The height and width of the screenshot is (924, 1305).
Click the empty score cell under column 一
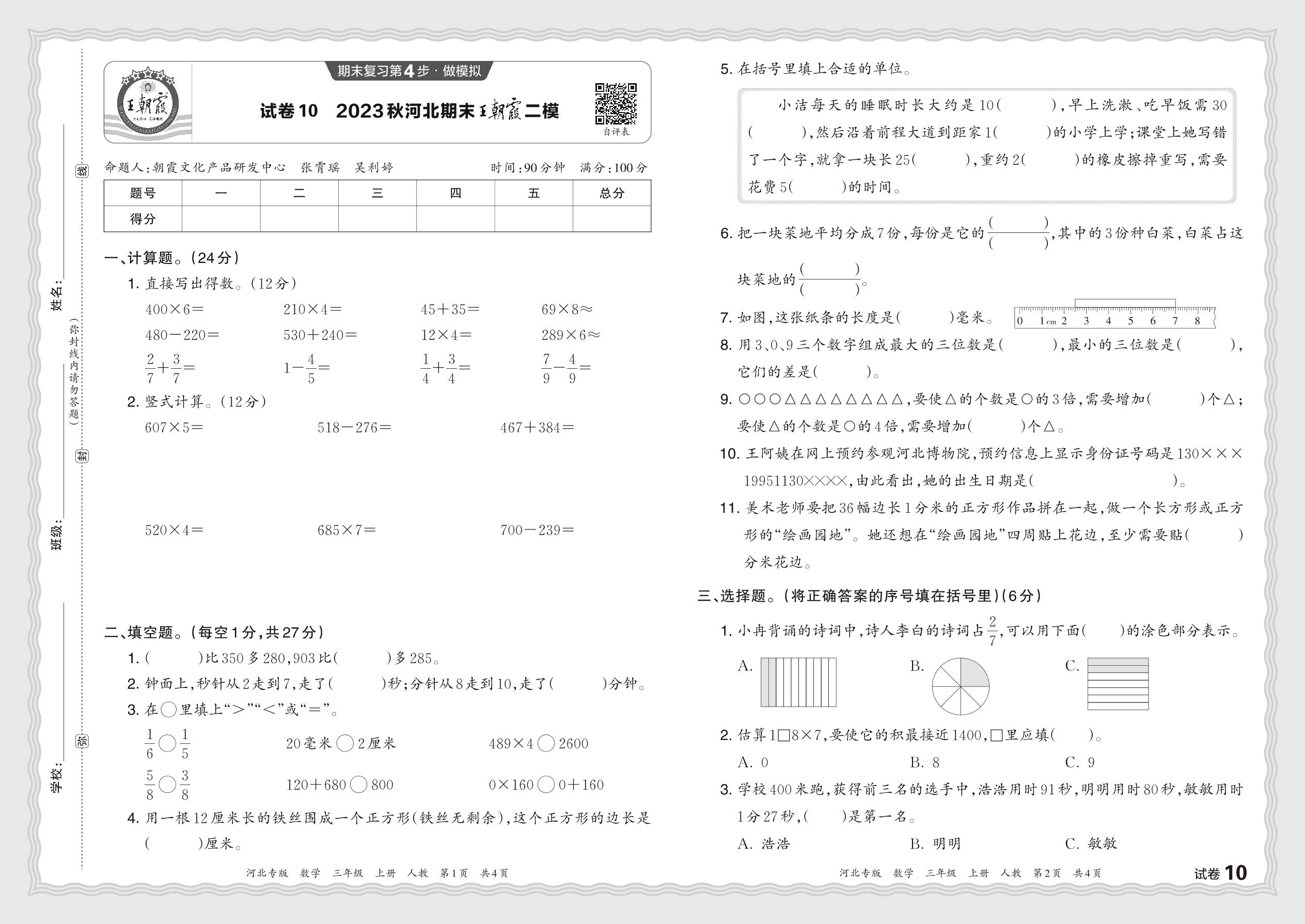(221, 218)
